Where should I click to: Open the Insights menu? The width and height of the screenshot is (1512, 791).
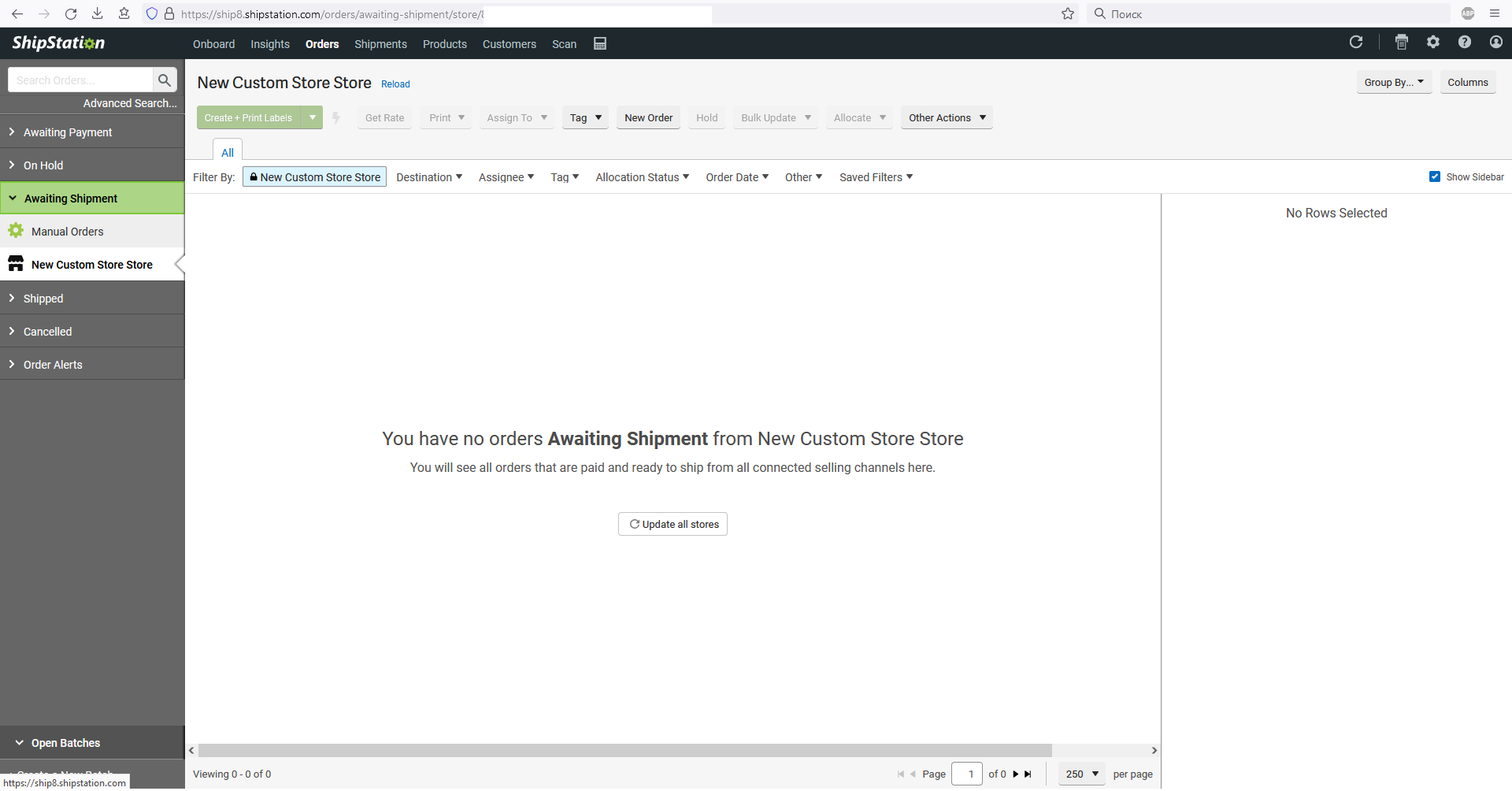click(270, 44)
